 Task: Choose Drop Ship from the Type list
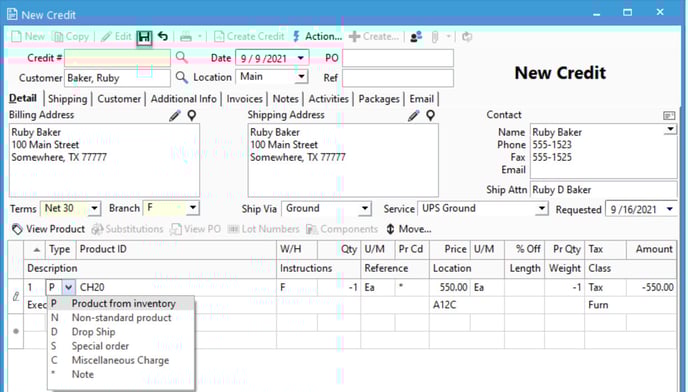pos(121,332)
